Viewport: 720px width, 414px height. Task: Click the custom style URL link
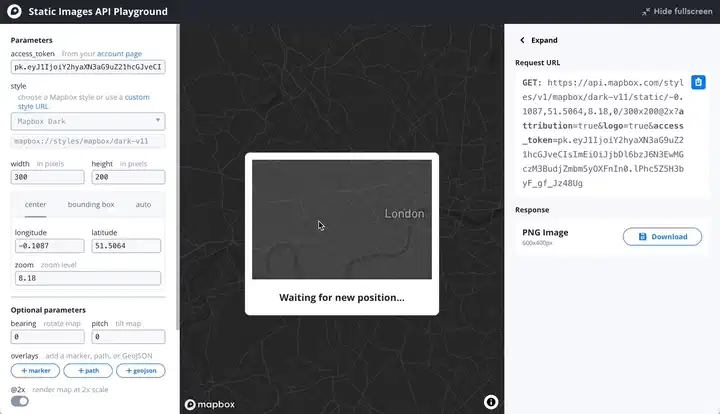(x=136, y=97)
